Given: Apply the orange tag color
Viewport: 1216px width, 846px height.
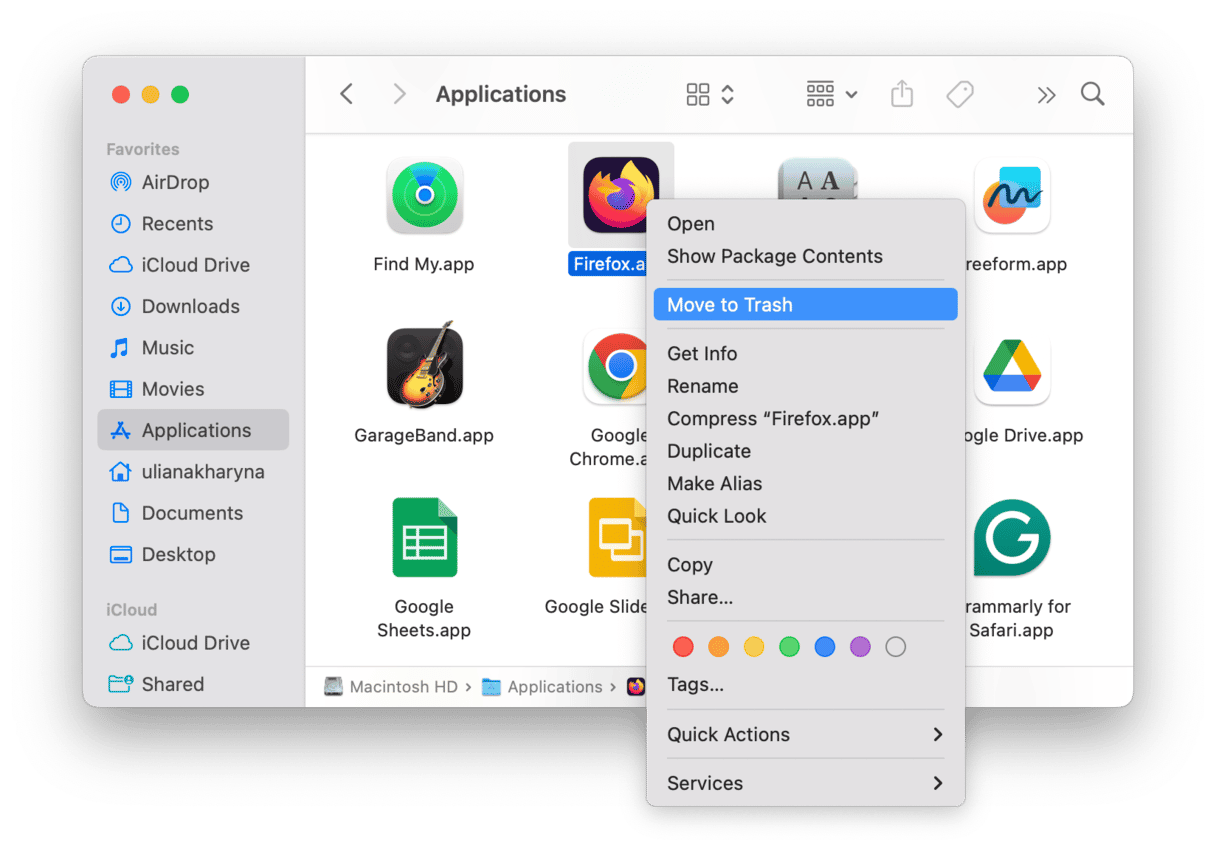Looking at the screenshot, I should [x=718, y=647].
